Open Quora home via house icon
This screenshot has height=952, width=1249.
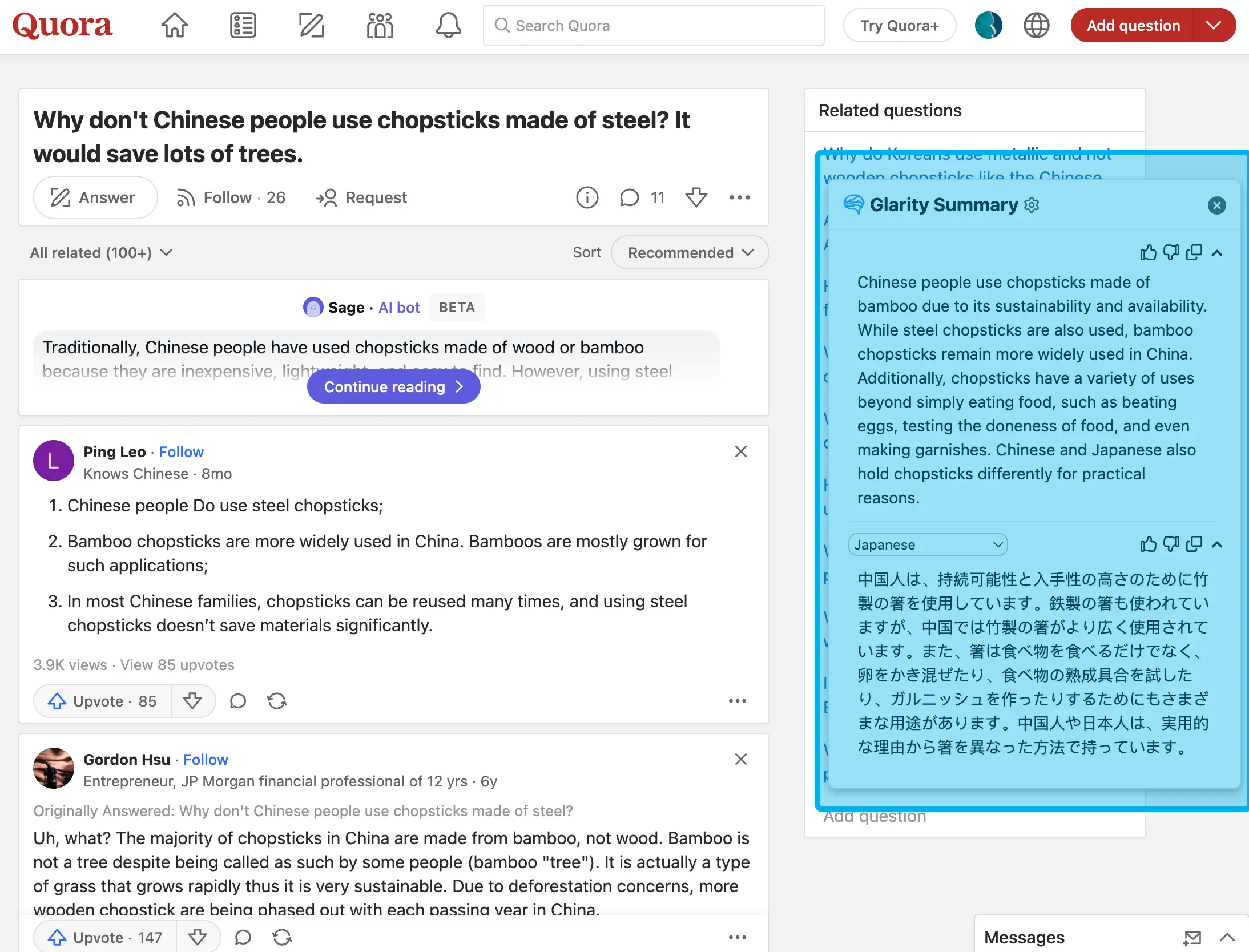tap(174, 26)
